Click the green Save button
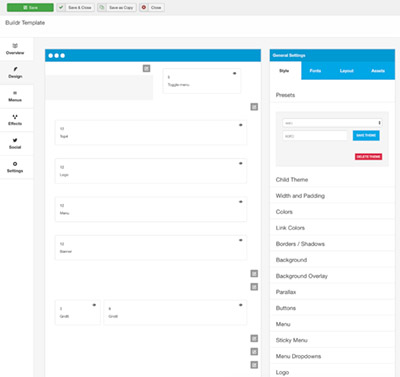The width and height of the screenshot is (400, 377). point(30,7)
